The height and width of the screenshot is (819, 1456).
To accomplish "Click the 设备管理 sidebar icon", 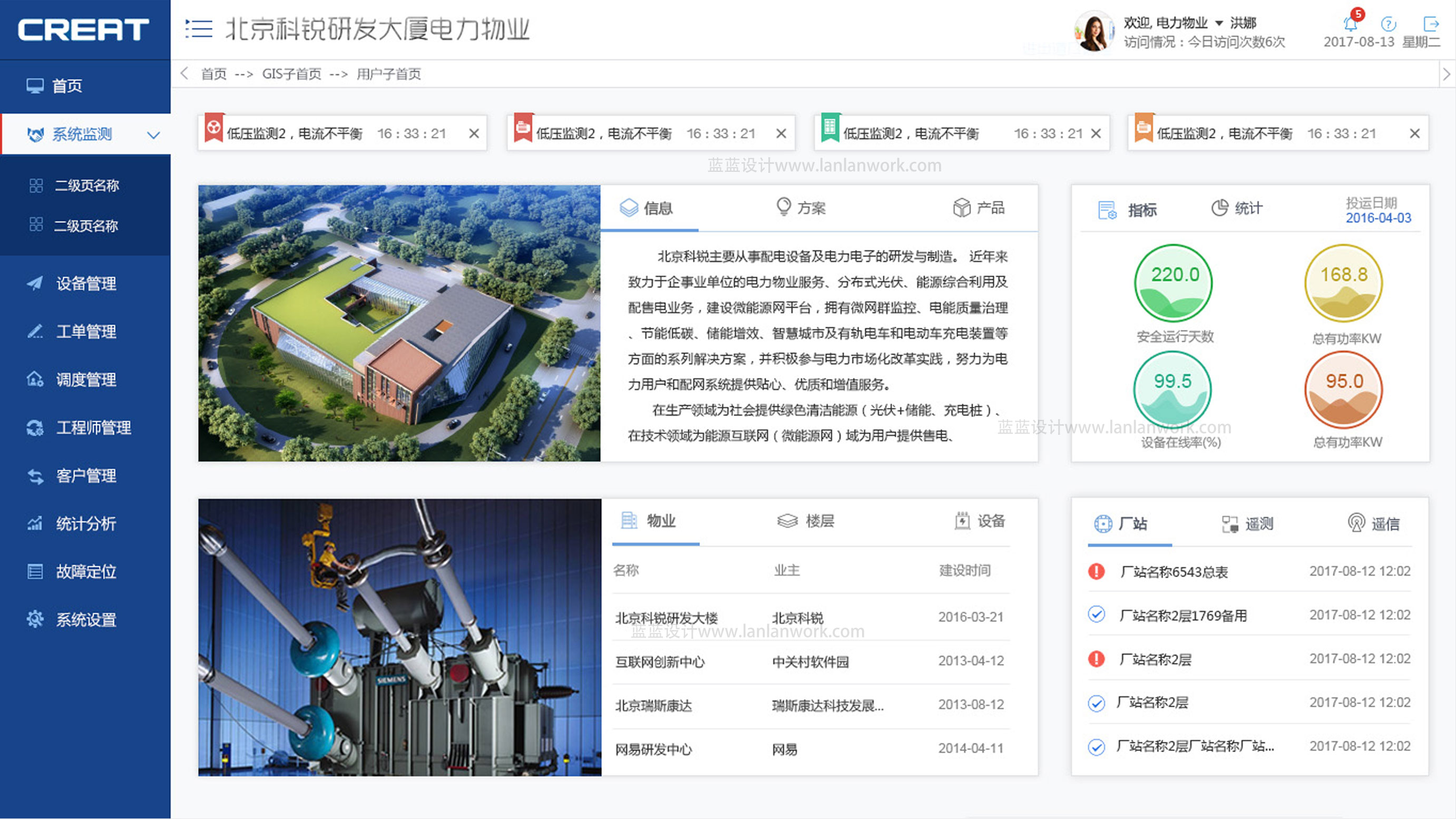I will 30,283.
